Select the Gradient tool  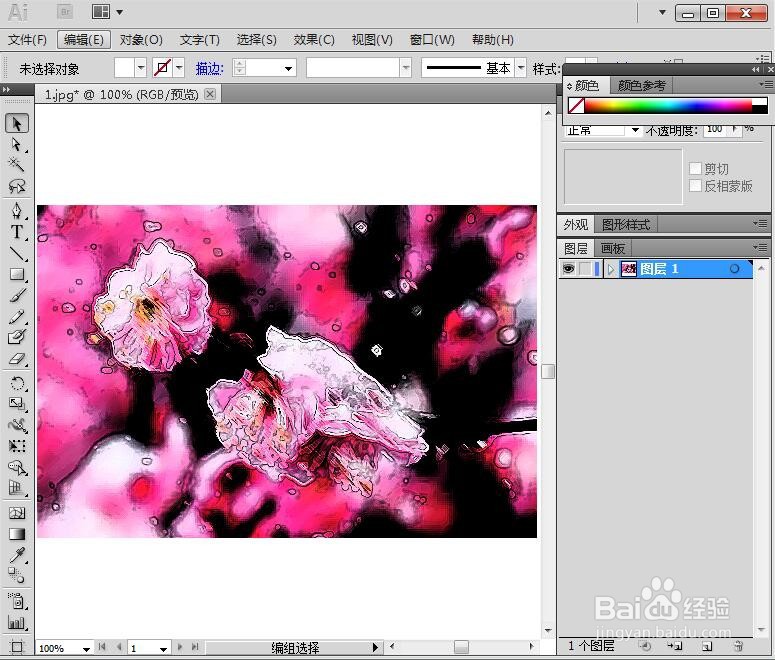[17, 534]
